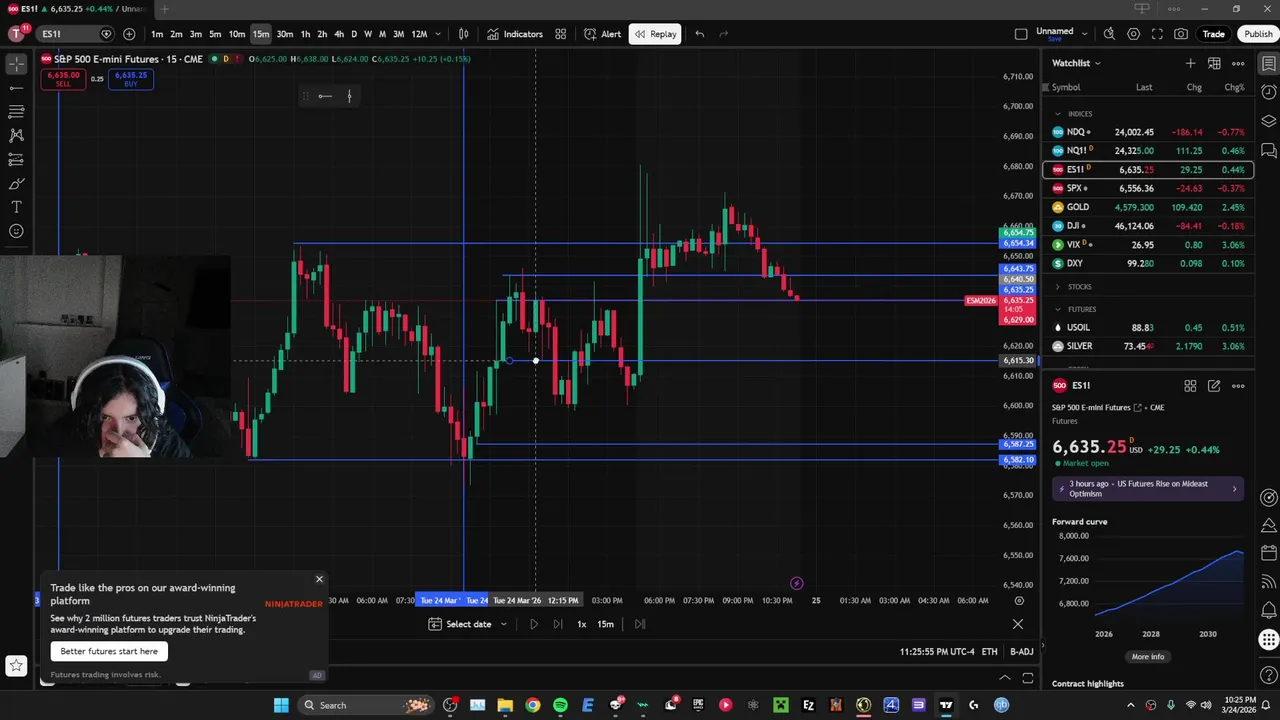Step replay forward one bar
The image size is (1280, 720).
pyautogui.click(x=558, y=624)
